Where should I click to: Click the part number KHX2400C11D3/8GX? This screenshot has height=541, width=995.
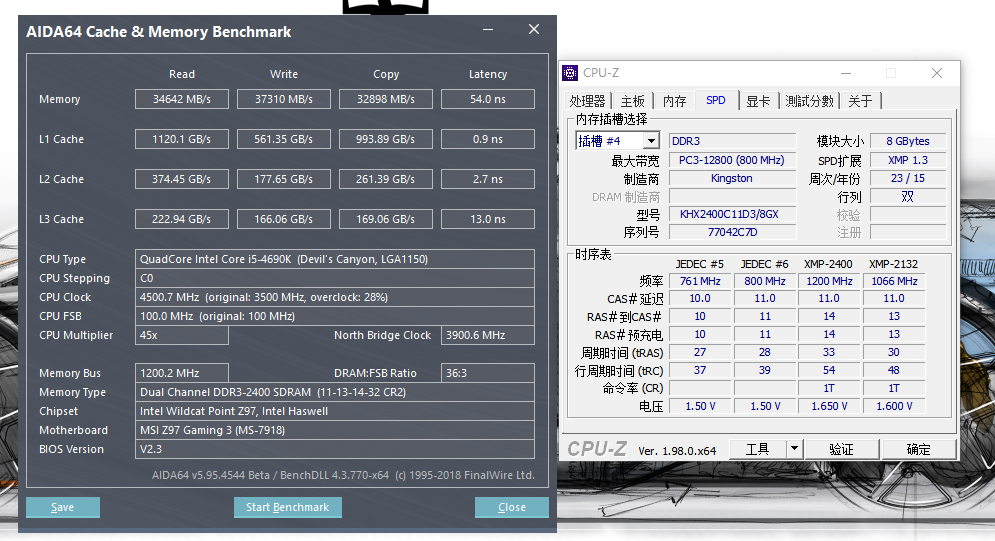[x=732, y=214]
